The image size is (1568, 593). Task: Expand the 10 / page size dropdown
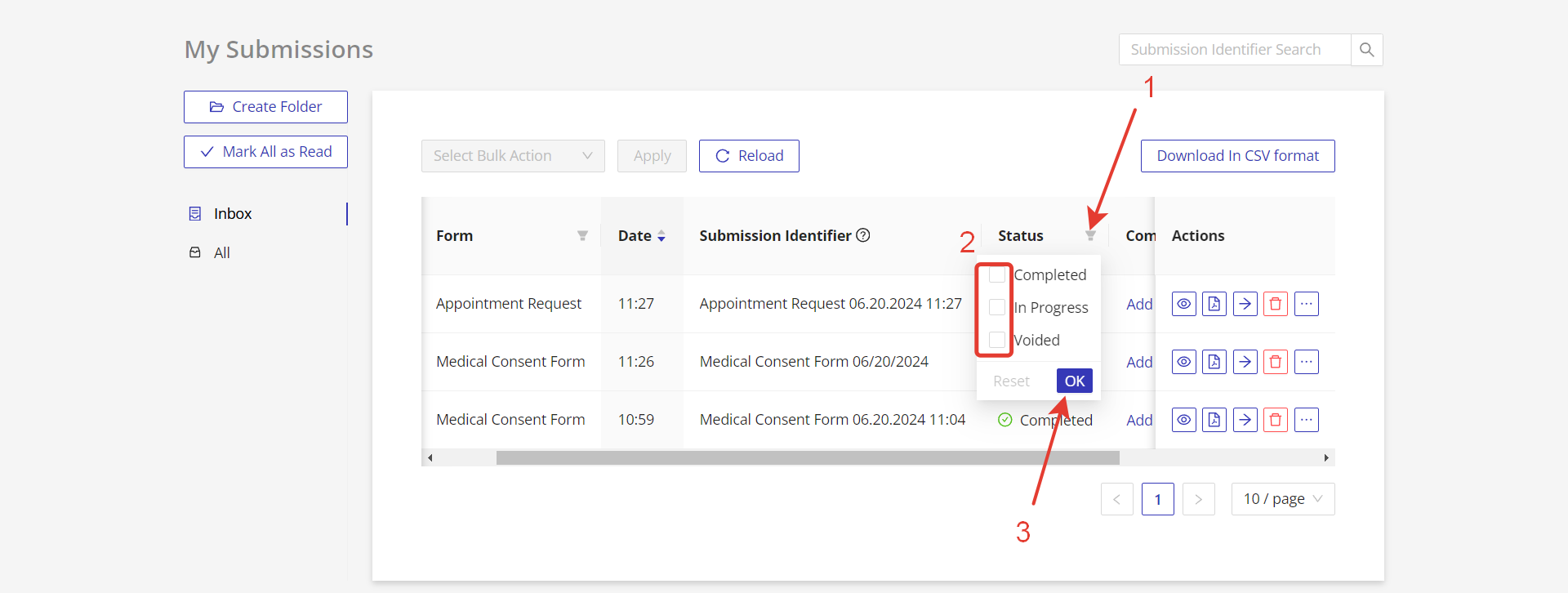point(1282,499)
